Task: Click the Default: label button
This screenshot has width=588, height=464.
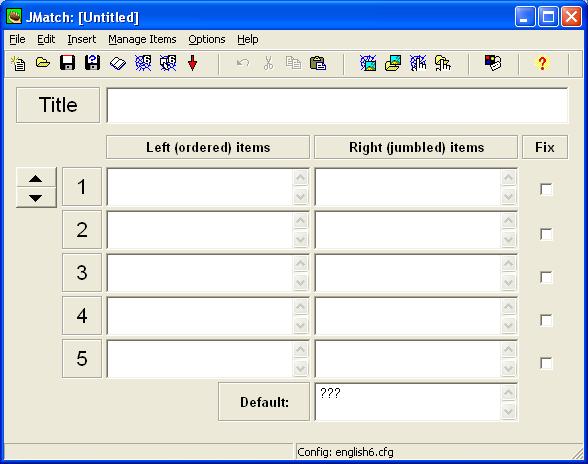Action: pos(264,402)
